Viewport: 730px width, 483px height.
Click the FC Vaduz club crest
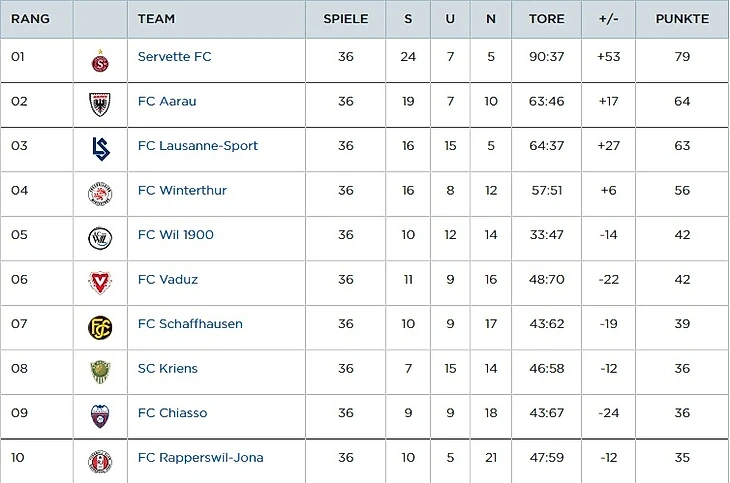(x=100, y=282)
